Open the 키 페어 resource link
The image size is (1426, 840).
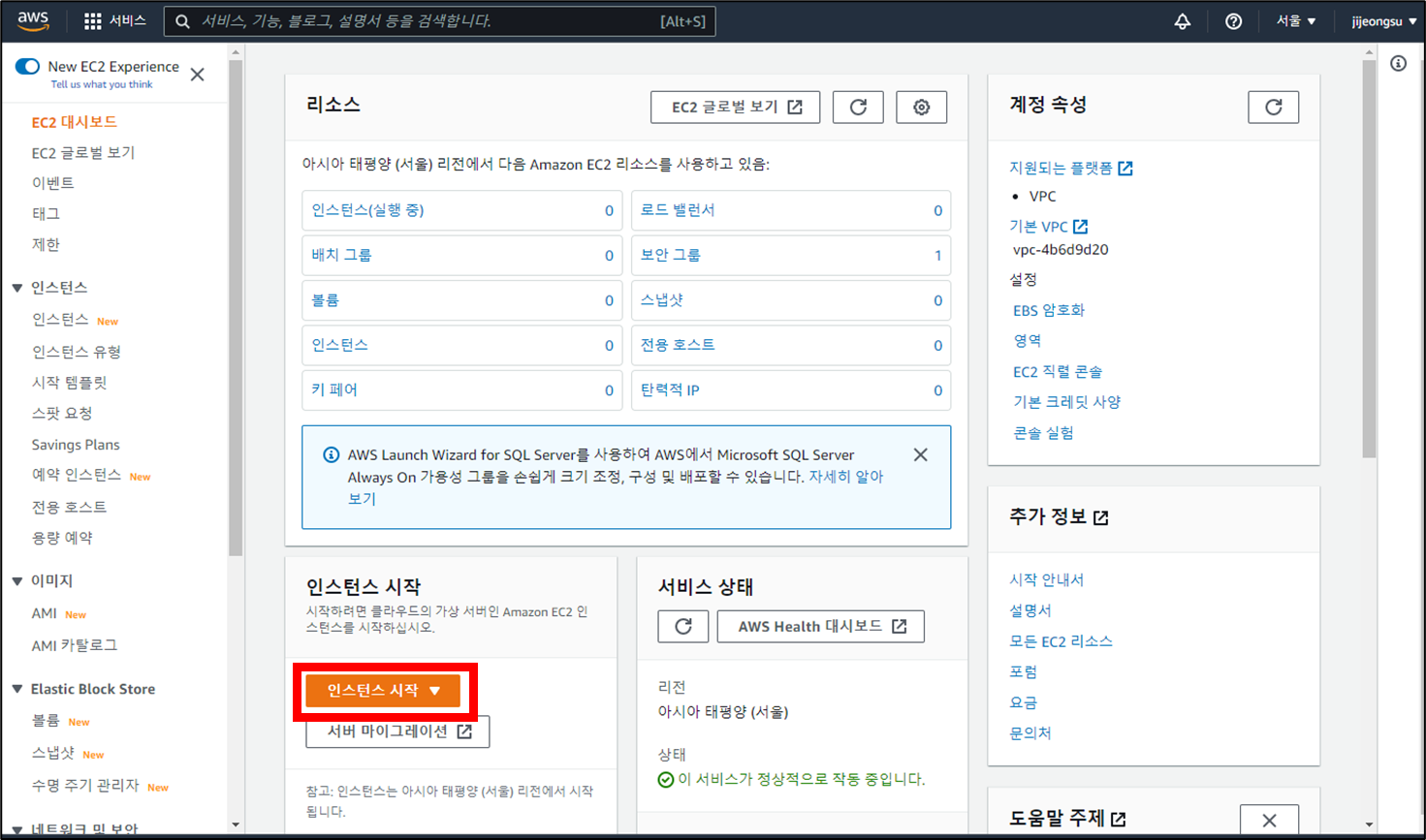pos(334,390)
